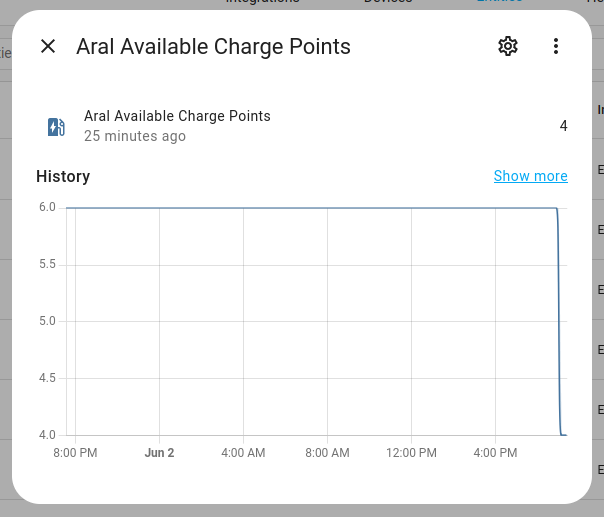The height and width of the screenshot is (517, 604).
Task: Click the '8:00 PM' time axis label
Action: pyautogui.click(x=75, y=453)
